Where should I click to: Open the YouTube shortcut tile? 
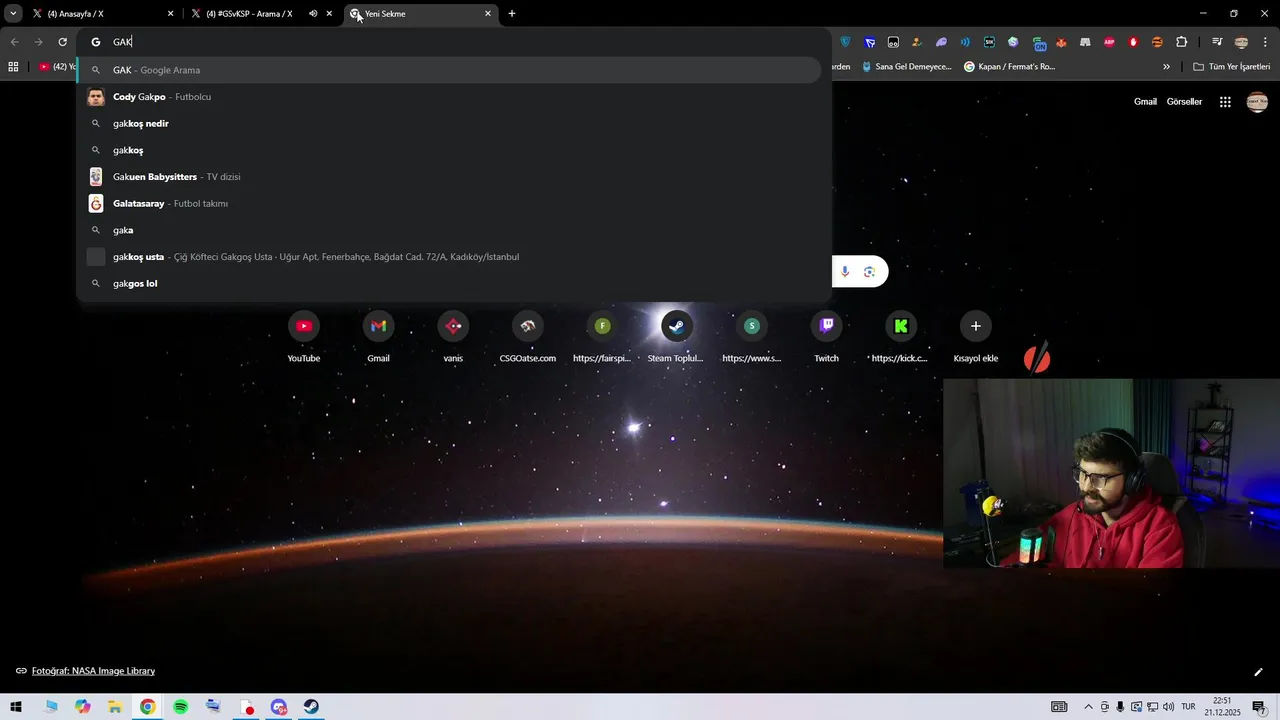304,336
